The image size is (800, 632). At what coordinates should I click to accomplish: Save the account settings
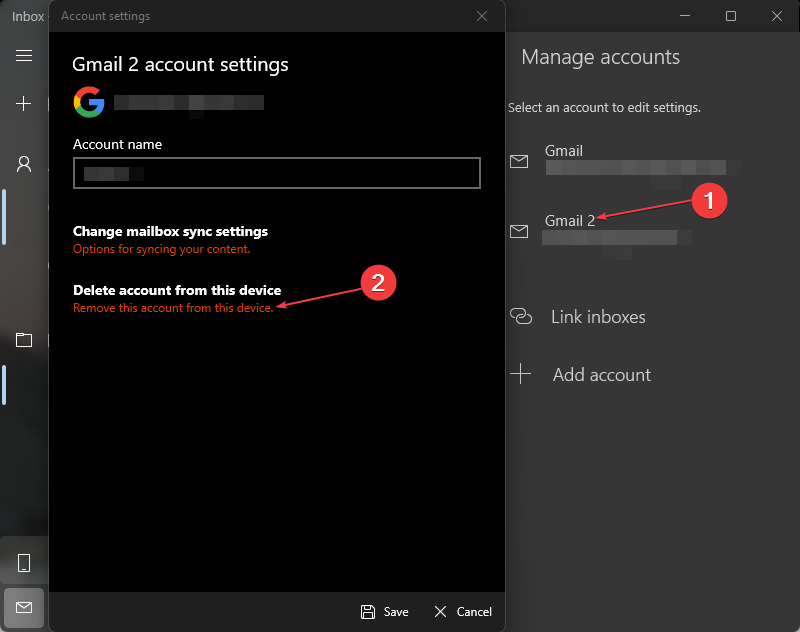385,612
